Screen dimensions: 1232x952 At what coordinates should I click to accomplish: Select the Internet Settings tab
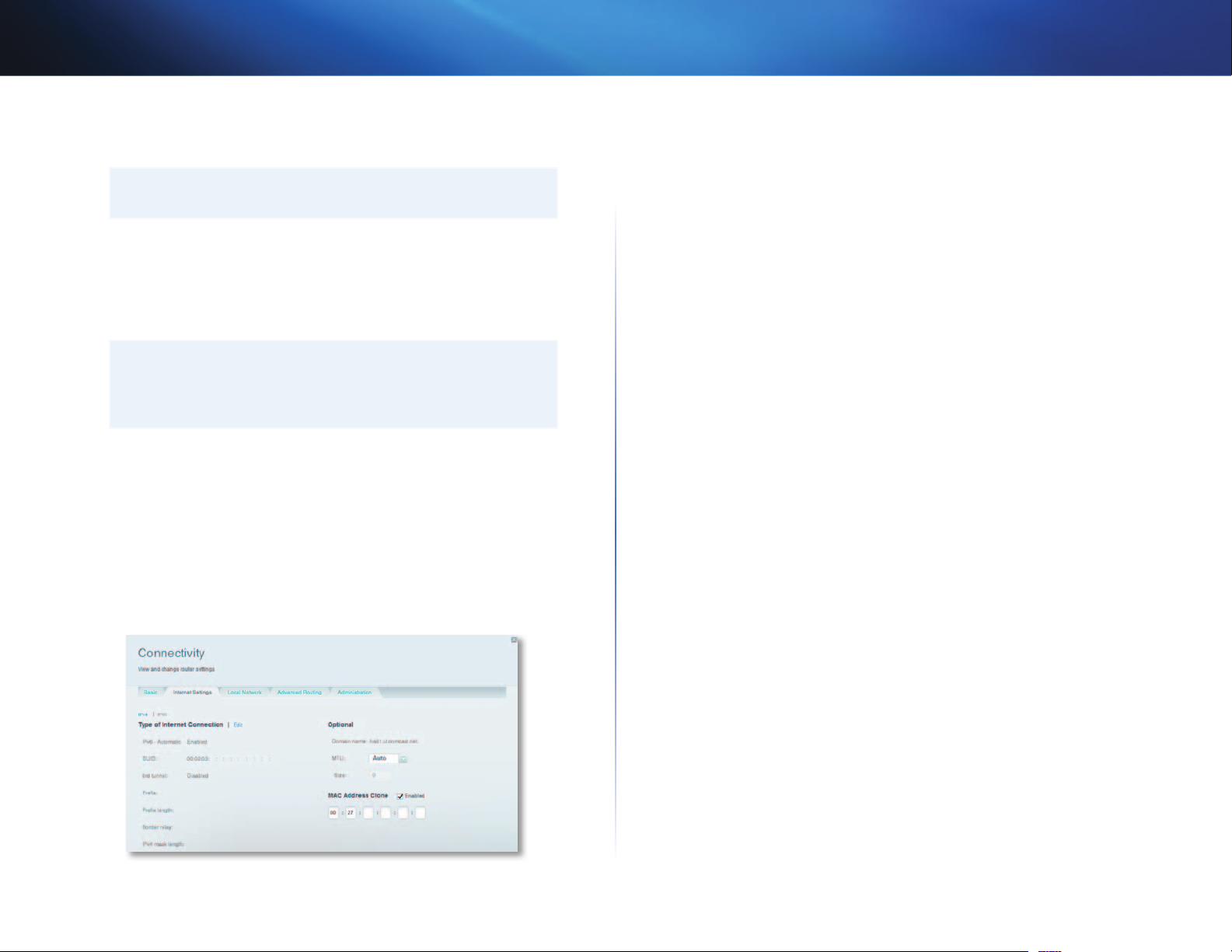[192, 692]
